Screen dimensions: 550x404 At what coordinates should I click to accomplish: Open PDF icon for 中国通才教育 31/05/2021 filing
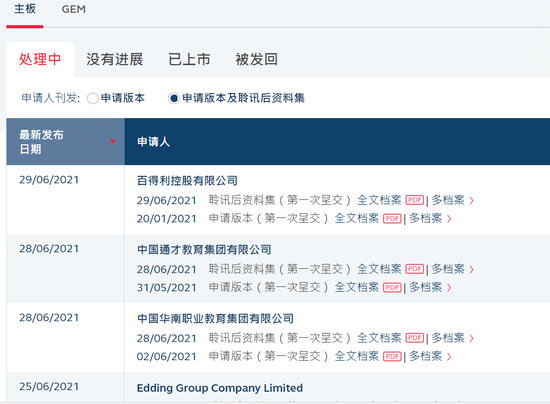click(x=392, y=288)
